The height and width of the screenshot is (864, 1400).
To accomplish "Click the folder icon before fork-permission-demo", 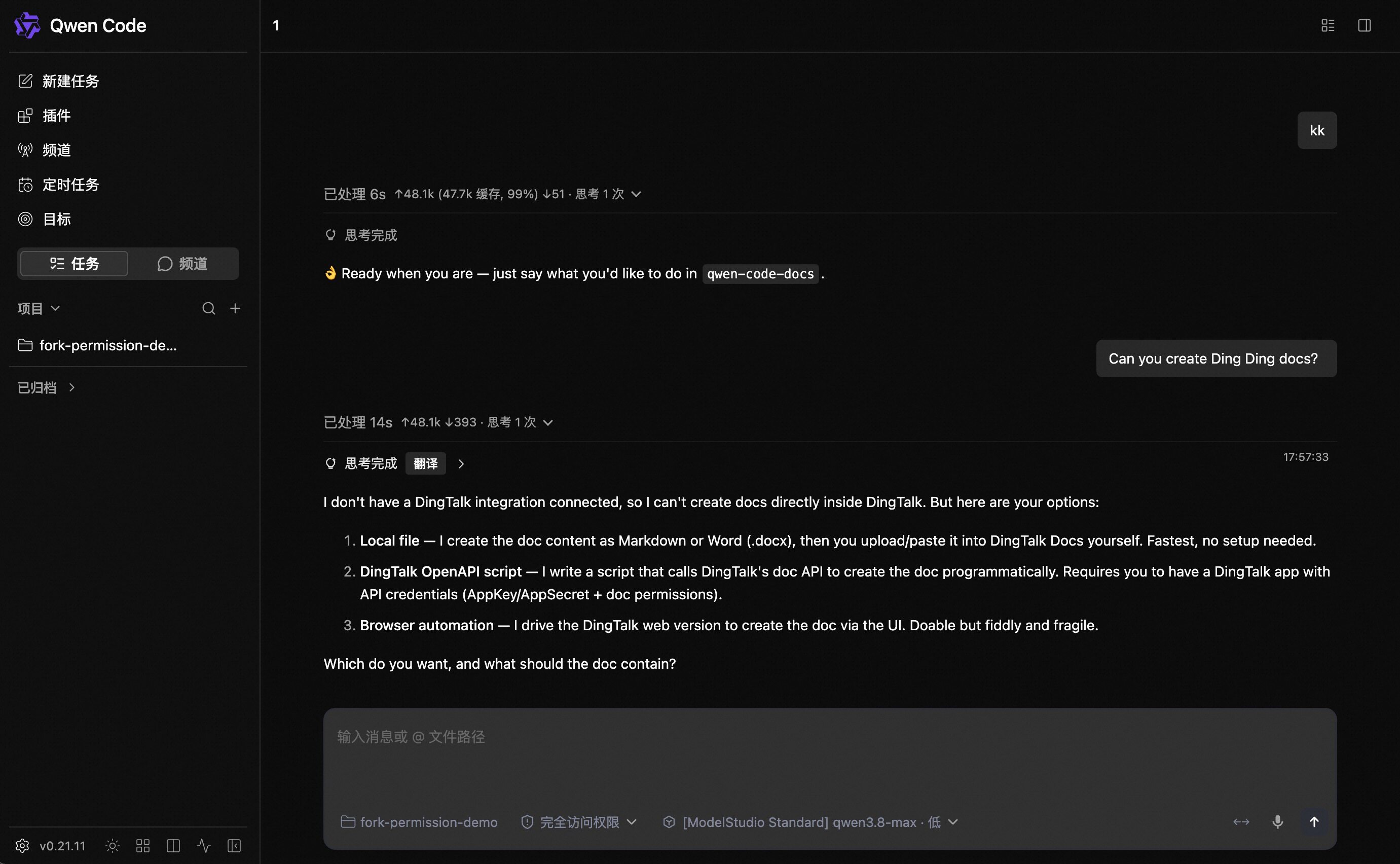I will click(347, 822).
